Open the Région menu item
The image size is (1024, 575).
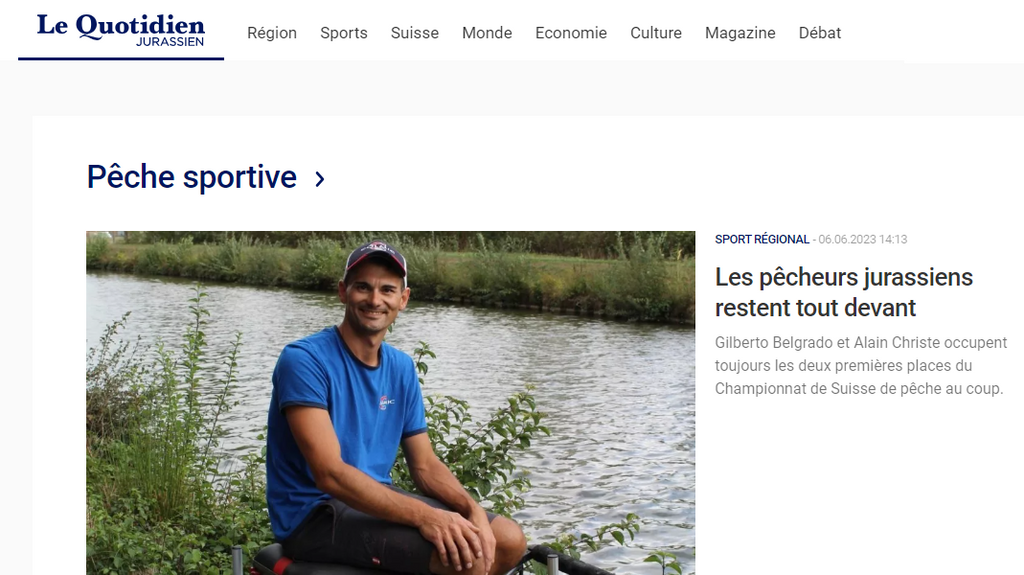272,33
